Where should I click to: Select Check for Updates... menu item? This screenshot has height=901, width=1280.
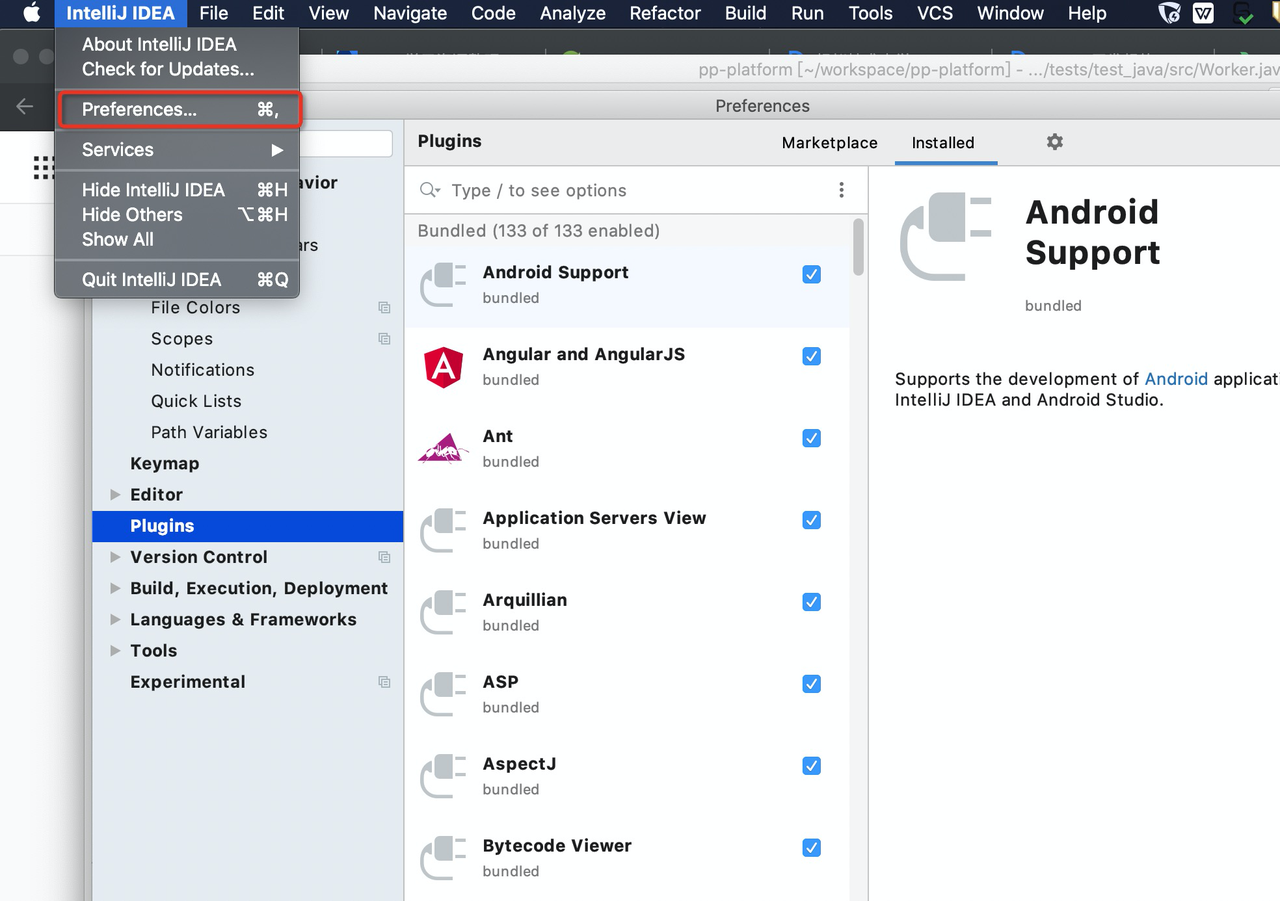pyautogui.click(x=178, y=69)
